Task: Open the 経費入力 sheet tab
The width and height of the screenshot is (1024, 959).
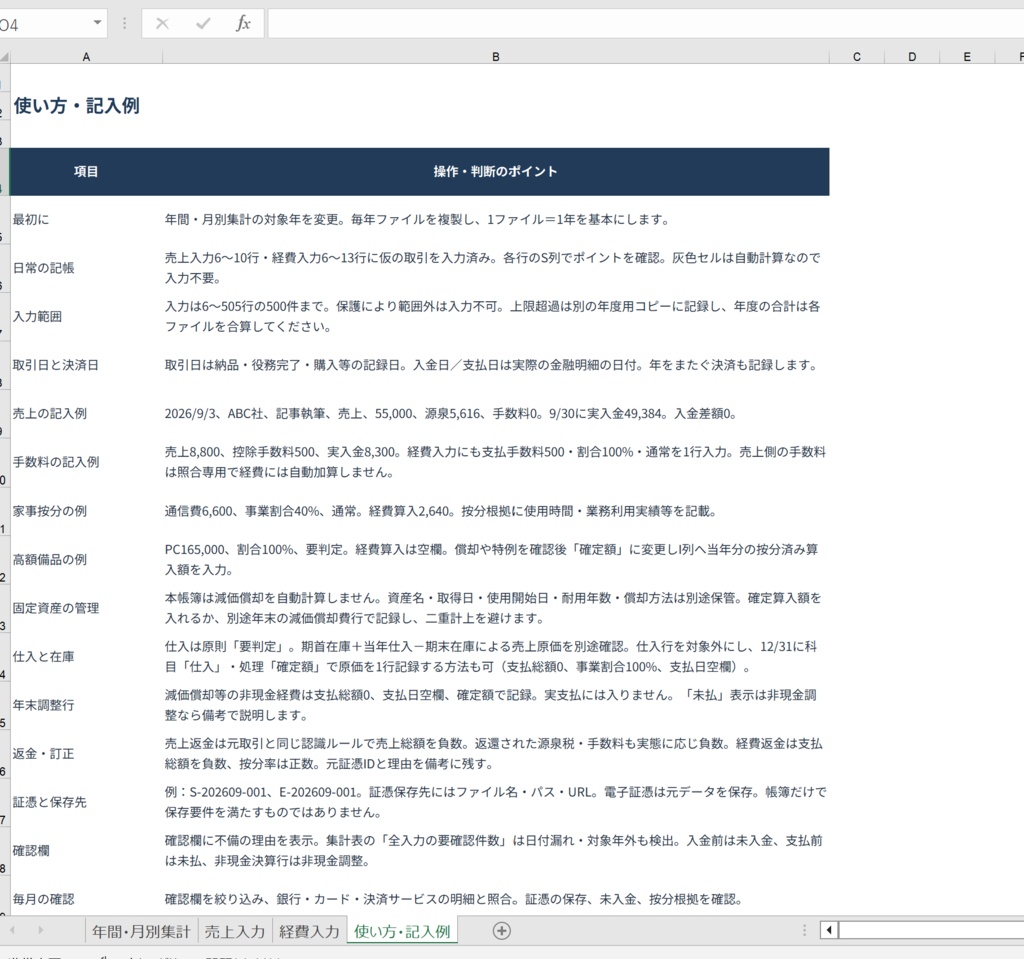Action: pyautogui.click(x=309, y=932)
